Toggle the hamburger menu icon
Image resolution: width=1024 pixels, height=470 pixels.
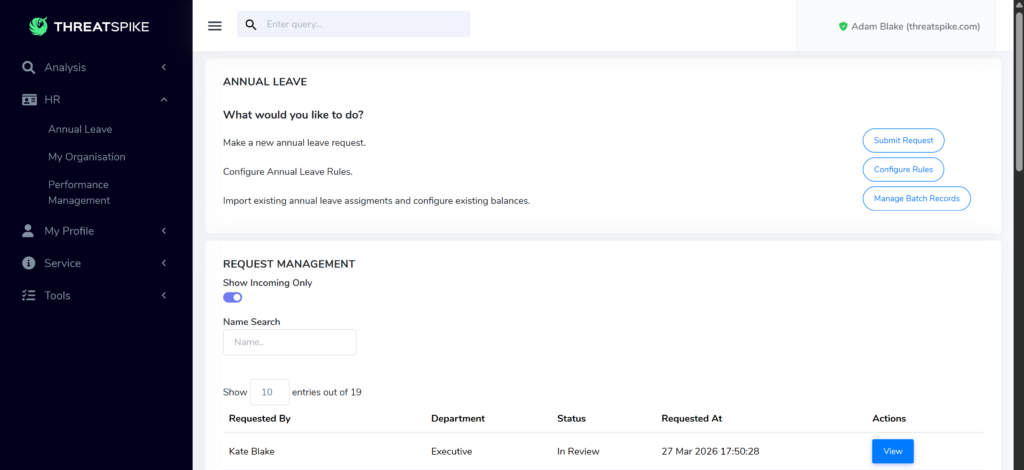click(215, 25)
